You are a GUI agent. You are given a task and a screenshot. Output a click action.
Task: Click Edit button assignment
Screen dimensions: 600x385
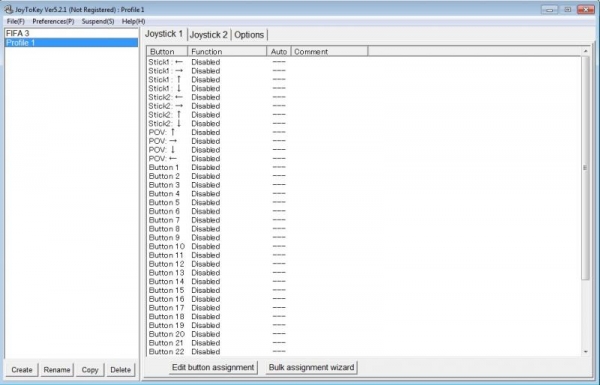point(213,367)
